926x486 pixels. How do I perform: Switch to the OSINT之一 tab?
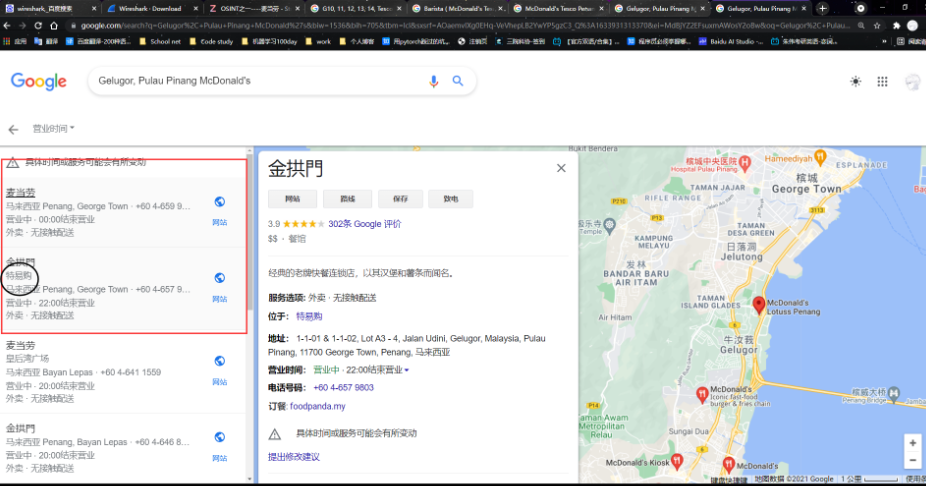coord(254,9)
